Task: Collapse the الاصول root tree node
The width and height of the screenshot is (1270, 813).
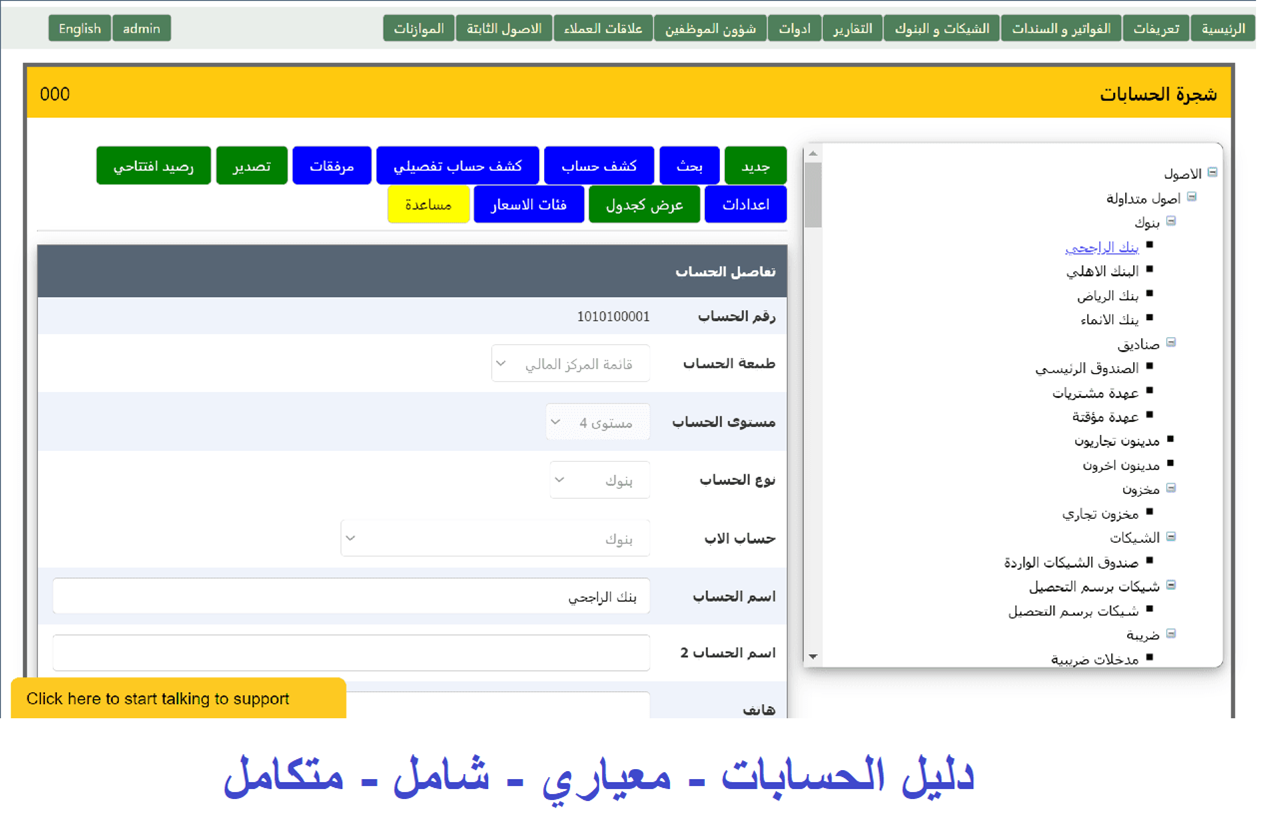Action: coord(1212,173)
